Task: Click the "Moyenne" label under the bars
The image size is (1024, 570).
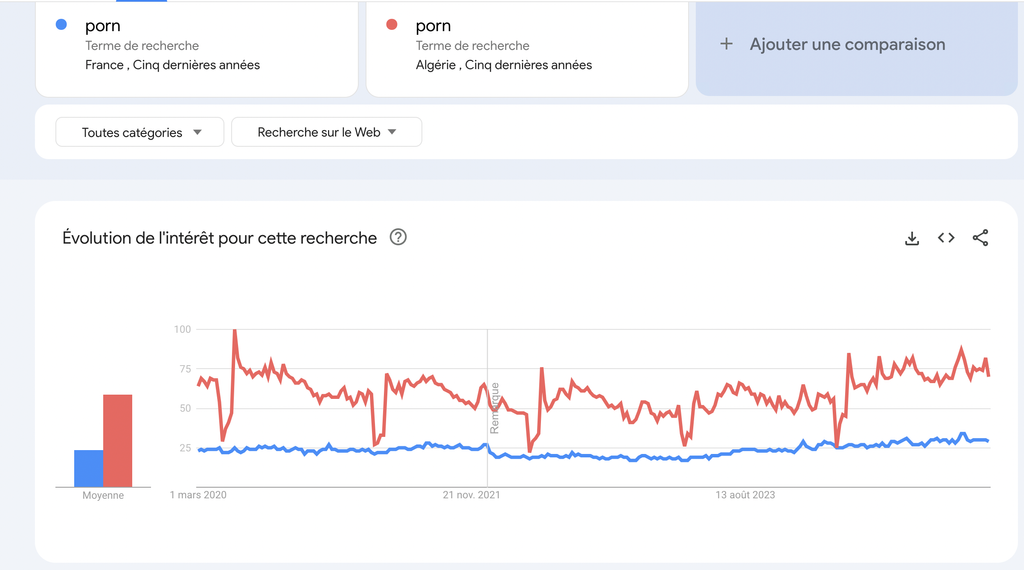Action: [x=103, y=495]
